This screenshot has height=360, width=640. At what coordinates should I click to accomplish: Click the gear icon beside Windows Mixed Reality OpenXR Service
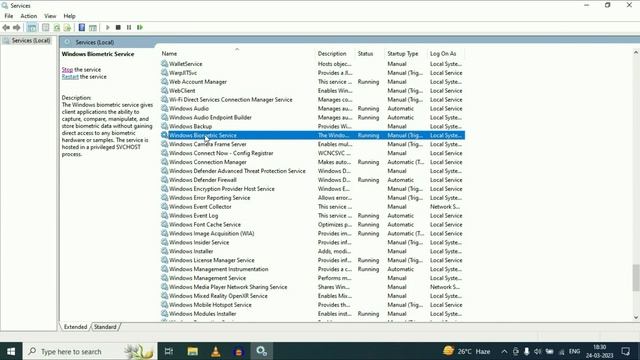(x=164, y=296)
